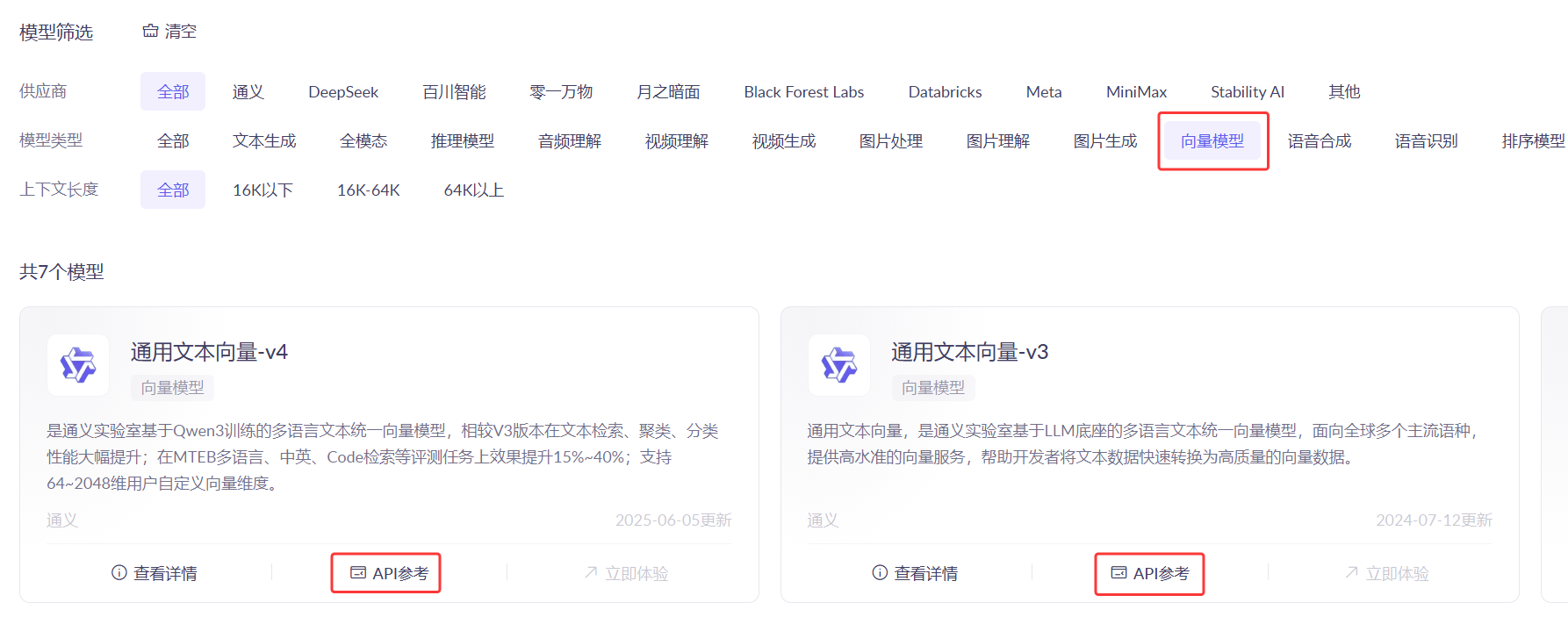Click the 向量模型 tag on v3 card
Viewport: 1568px width, 617px height.
[933, 387]
